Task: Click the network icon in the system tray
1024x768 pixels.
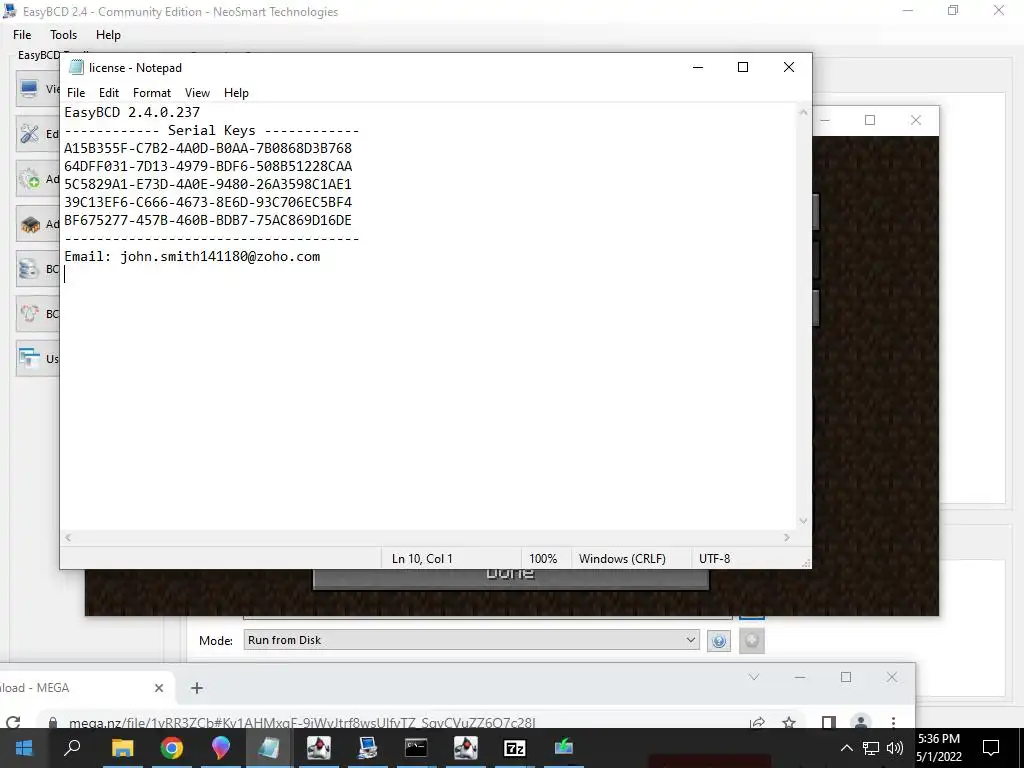Action: [871, 748]
